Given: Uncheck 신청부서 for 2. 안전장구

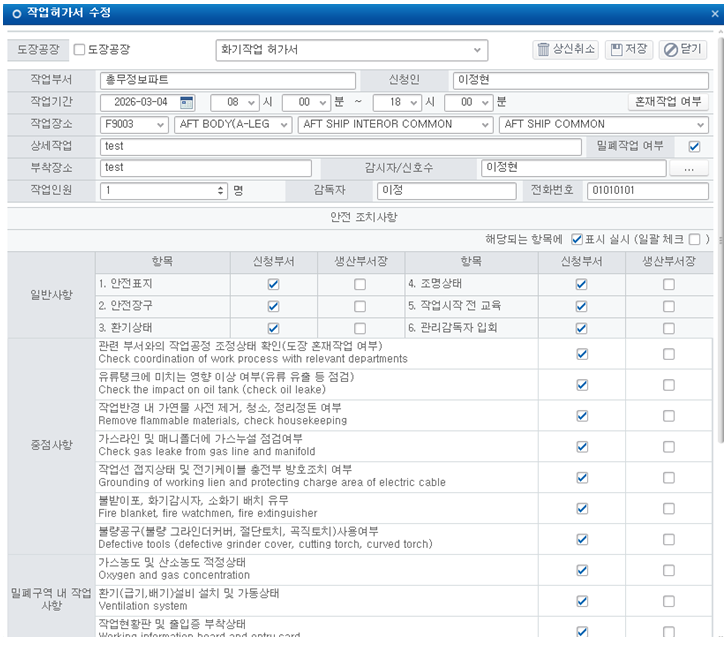Looking at the screenshot, I should [x=273, y=306].
